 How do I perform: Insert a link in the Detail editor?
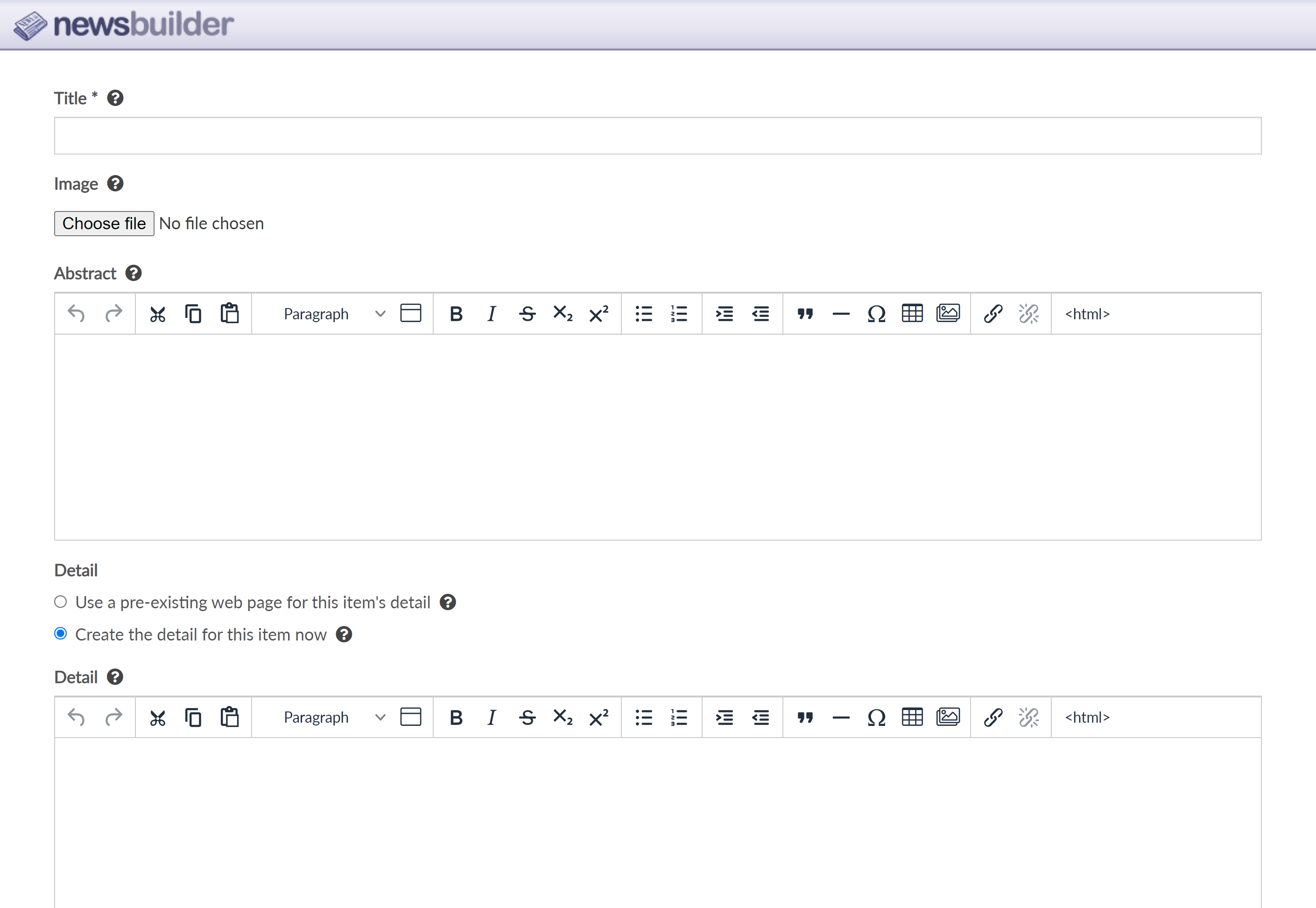click(x=993, y=718)
